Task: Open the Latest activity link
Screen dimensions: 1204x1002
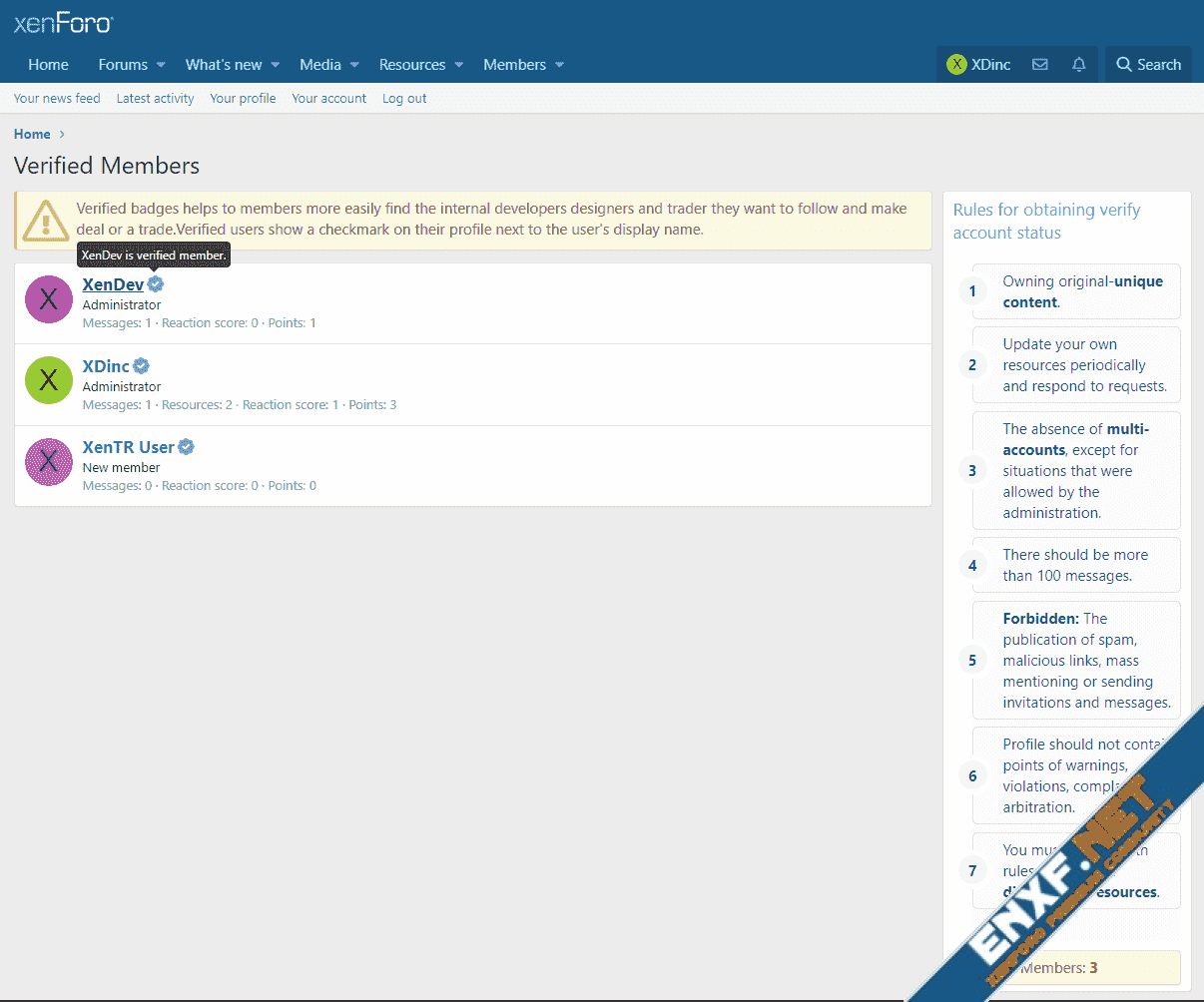Action: [155, 99]
